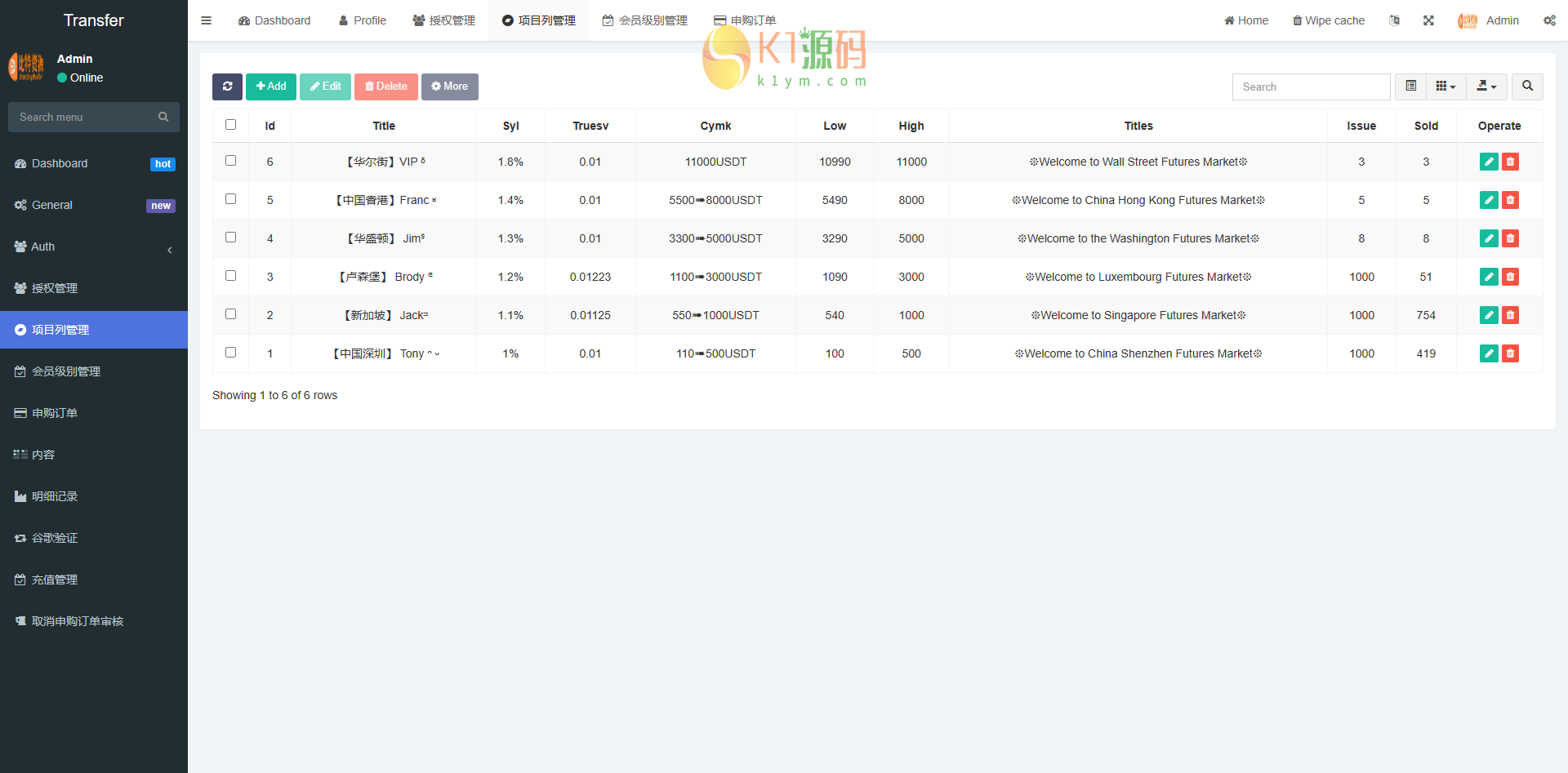Switch to the 申购订单 tab
The image size is (1568, 773).
click(745, 20)
